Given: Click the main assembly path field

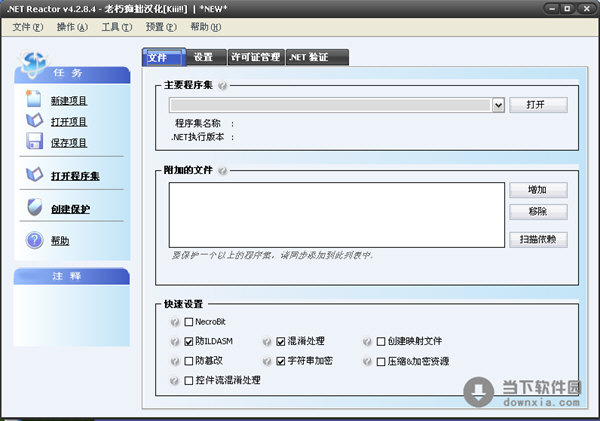Looking at the screenshot, I should point(330,105).
